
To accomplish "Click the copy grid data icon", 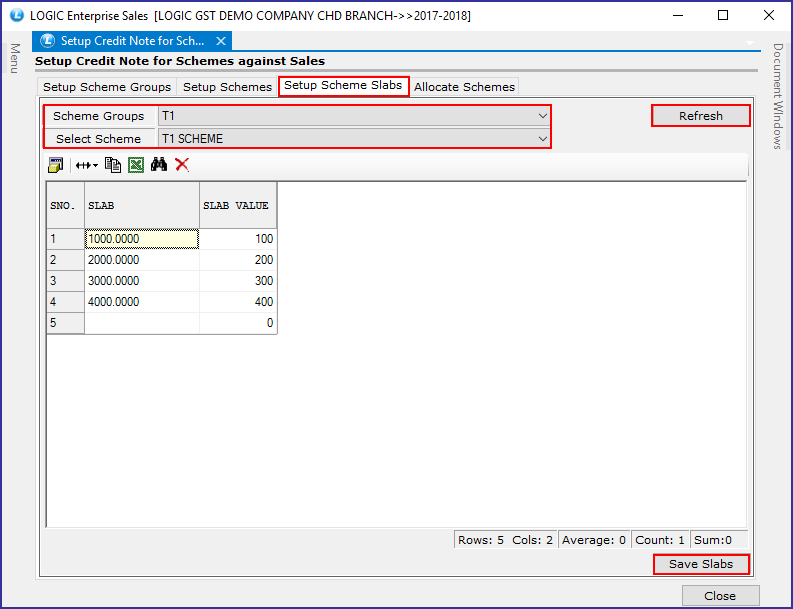I will [x=113, y=165].
